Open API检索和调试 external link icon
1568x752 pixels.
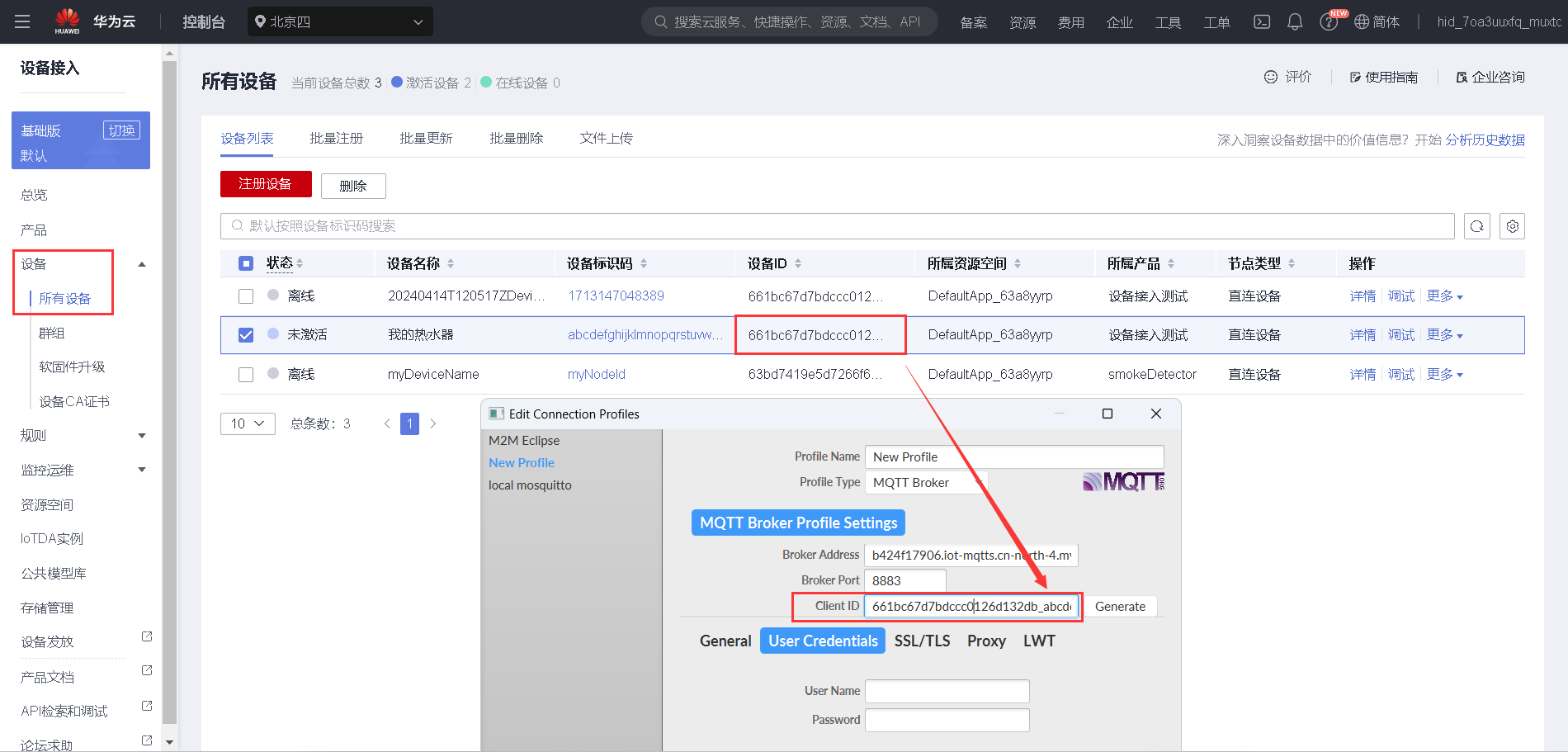pos(147,706)
